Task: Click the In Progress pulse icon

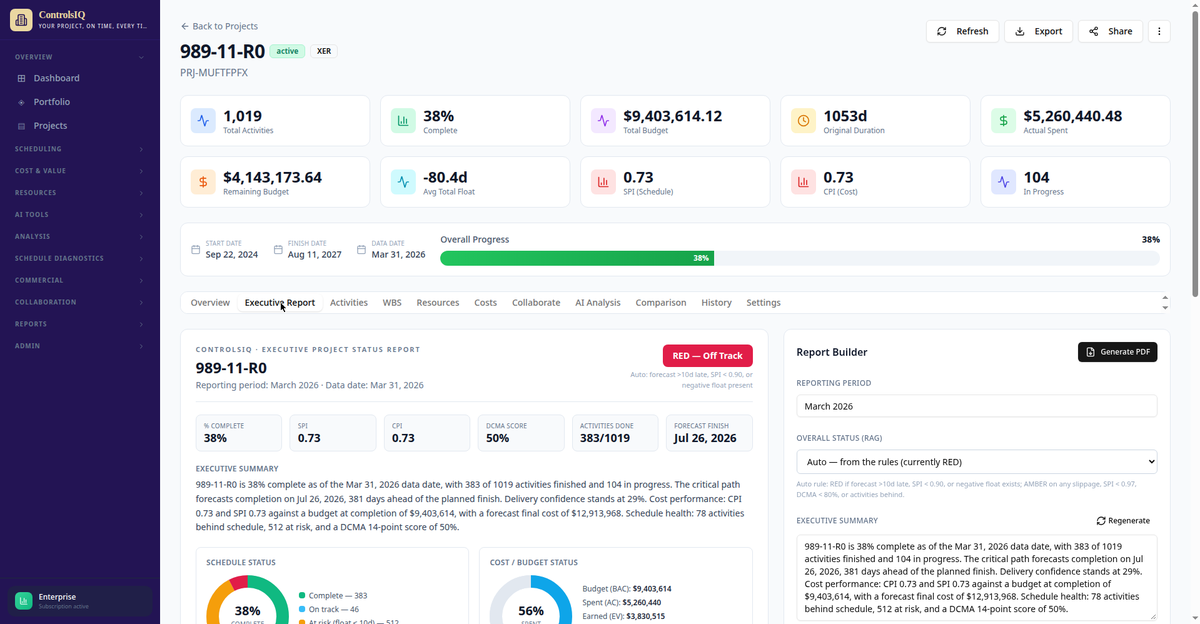Action: pos(1004,182)
